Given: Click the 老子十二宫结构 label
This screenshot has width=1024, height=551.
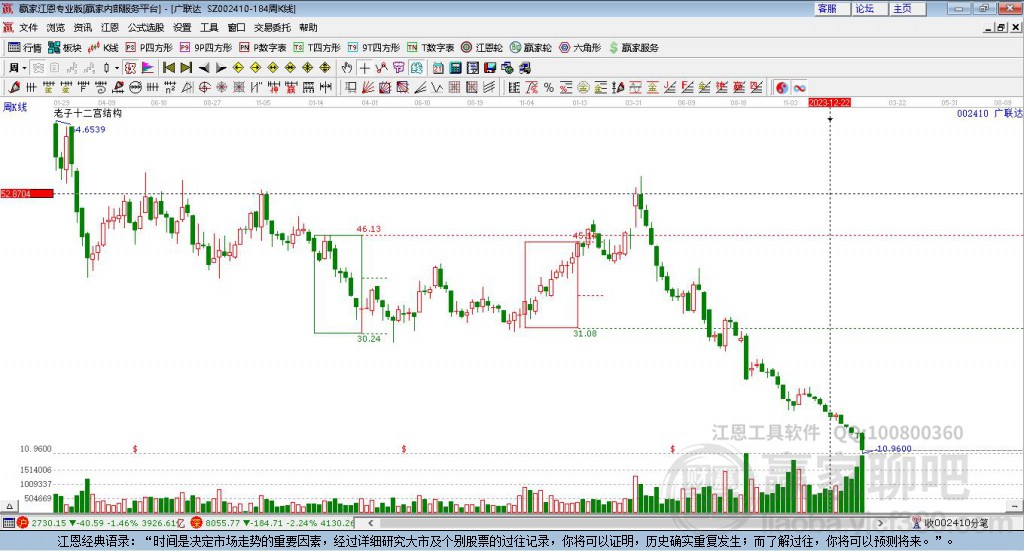Looking at the screenshot, I should tap(88, 113).
